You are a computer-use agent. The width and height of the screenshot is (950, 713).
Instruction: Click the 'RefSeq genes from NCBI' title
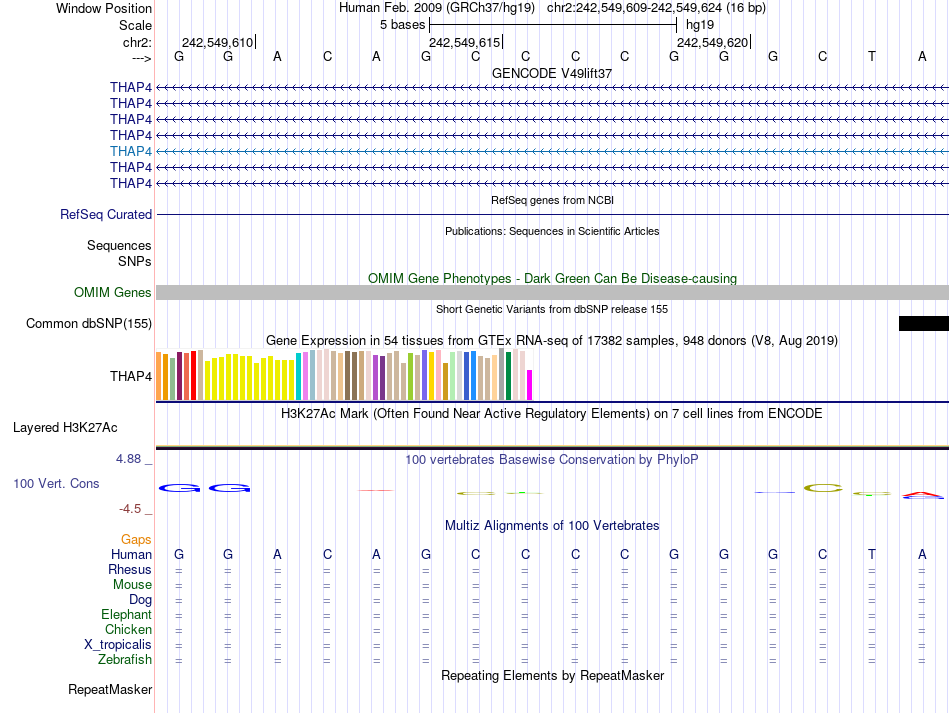click(552, 200)
